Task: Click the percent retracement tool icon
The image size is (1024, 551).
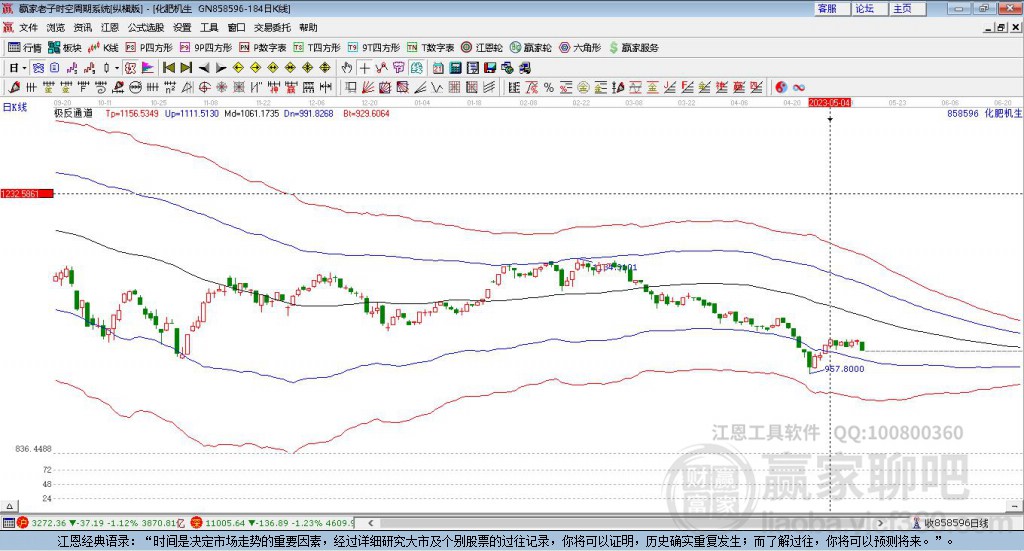Action: pos(549,87)
